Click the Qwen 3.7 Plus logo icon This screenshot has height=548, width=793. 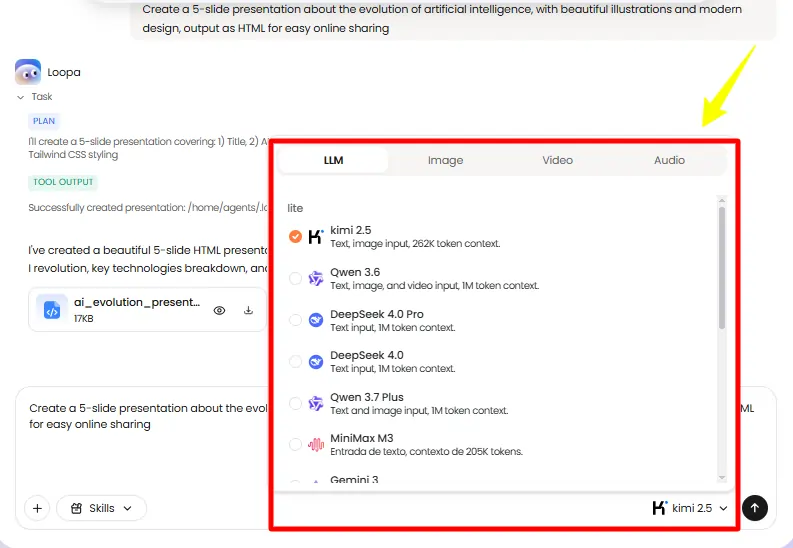click(x=316, y=403)
